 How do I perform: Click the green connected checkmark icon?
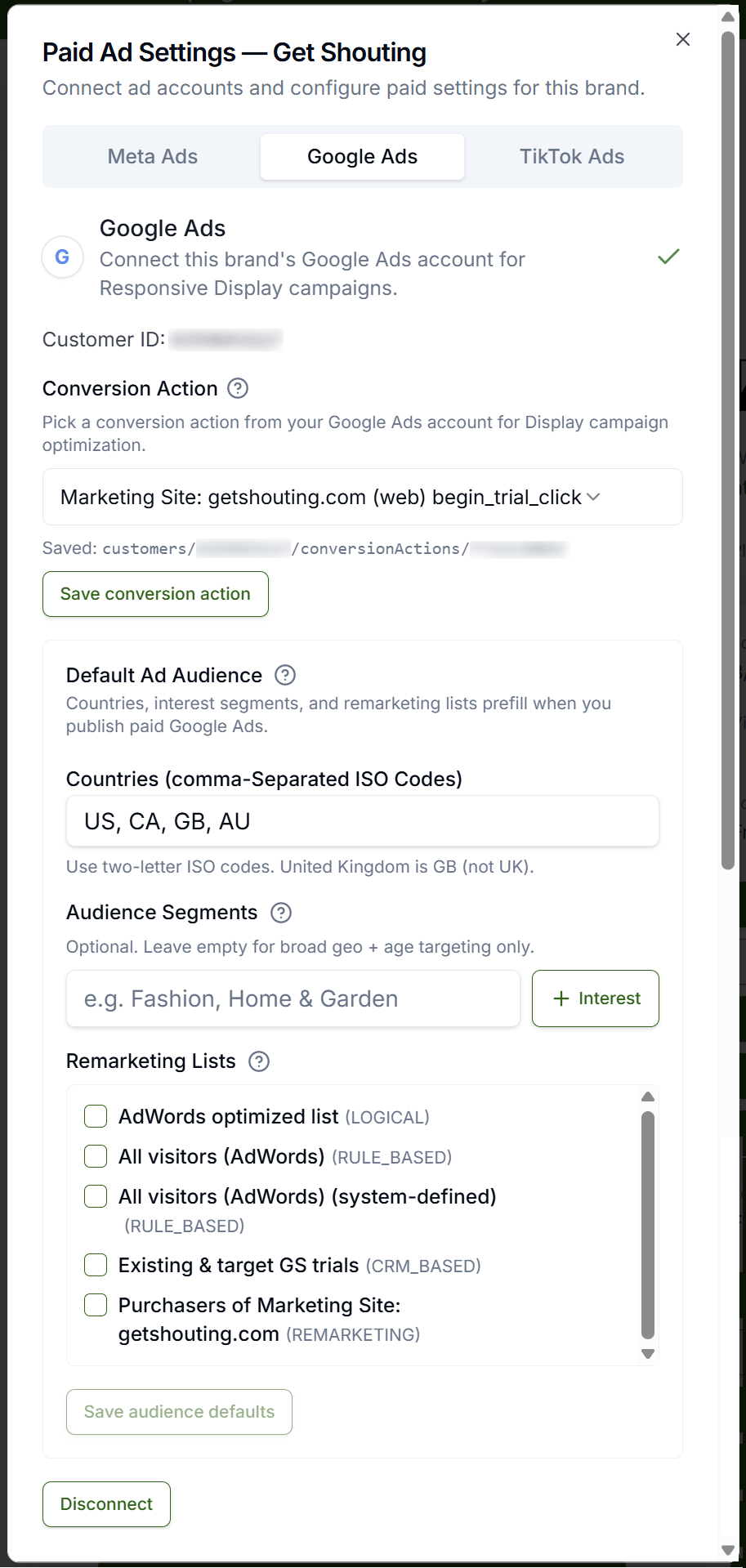[x=668, y=257]
